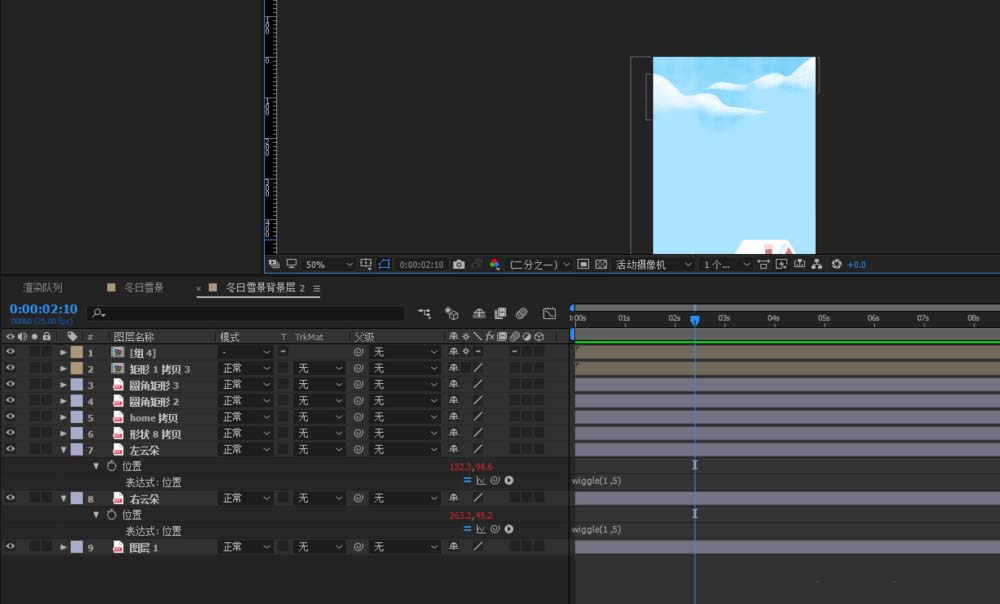Image resolution: width=1000 pixels, height=604 pixels.
Task: Click the label tag column header icon
Action: click(x=72, y=337)
